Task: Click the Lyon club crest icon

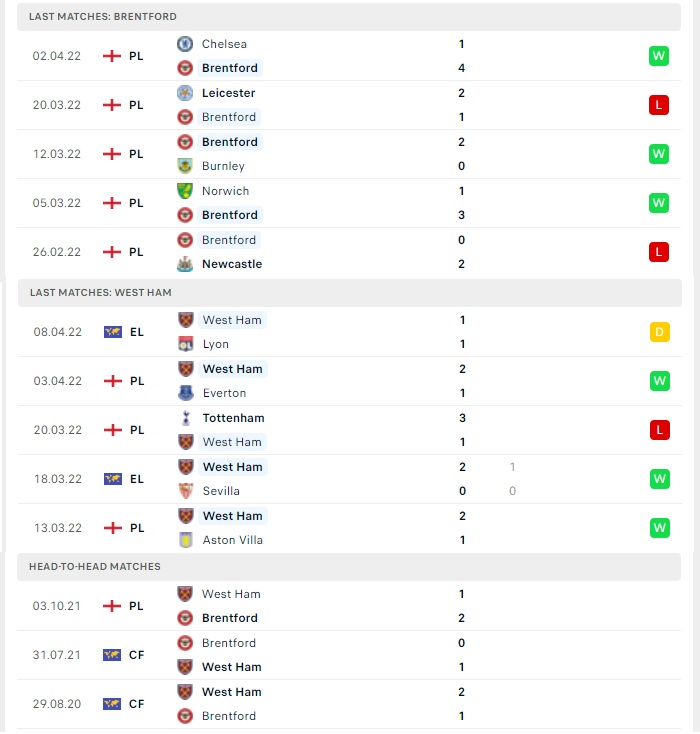Action: (x=186, y=344)
